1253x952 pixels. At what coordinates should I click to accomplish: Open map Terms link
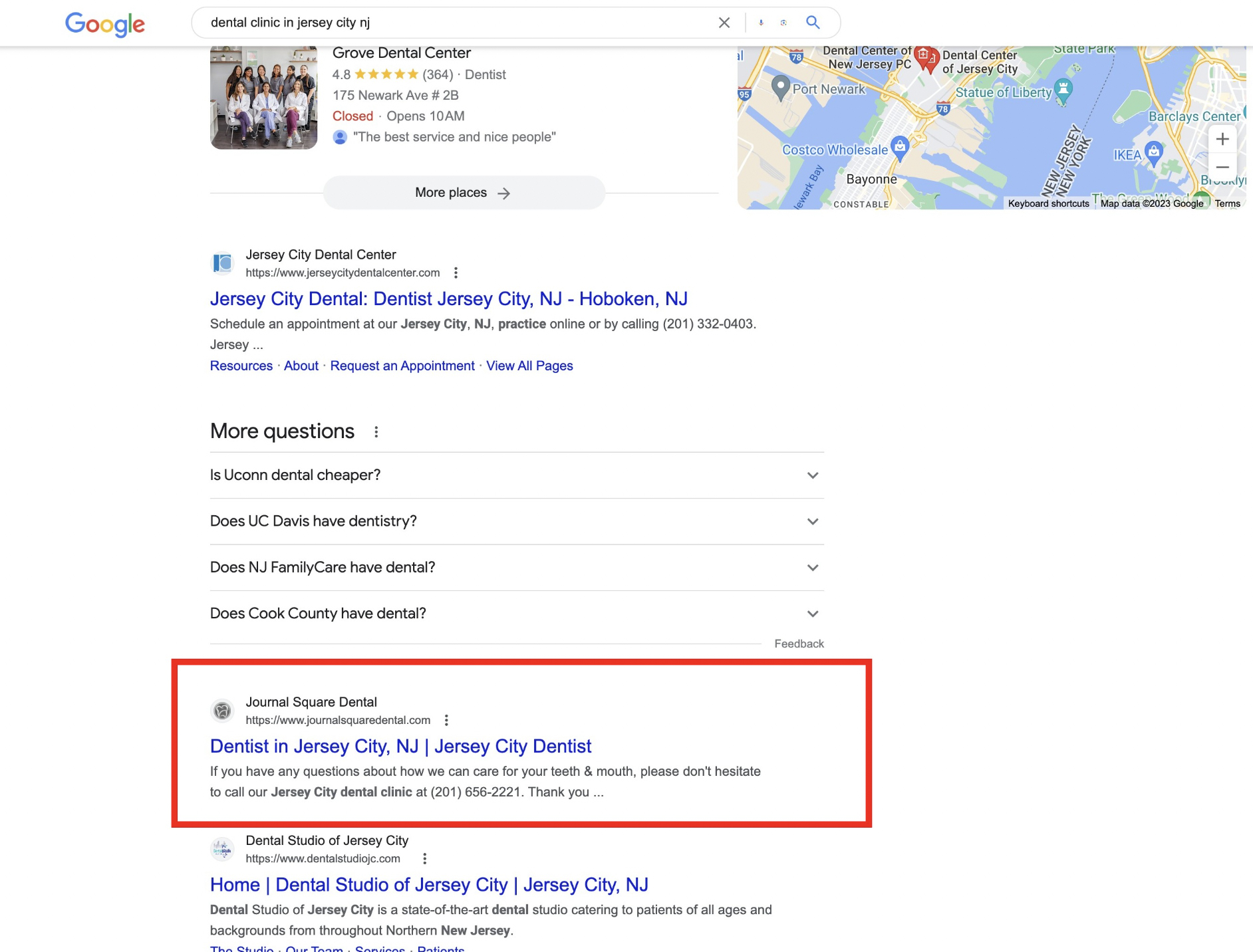click(x=1227, y=203)
